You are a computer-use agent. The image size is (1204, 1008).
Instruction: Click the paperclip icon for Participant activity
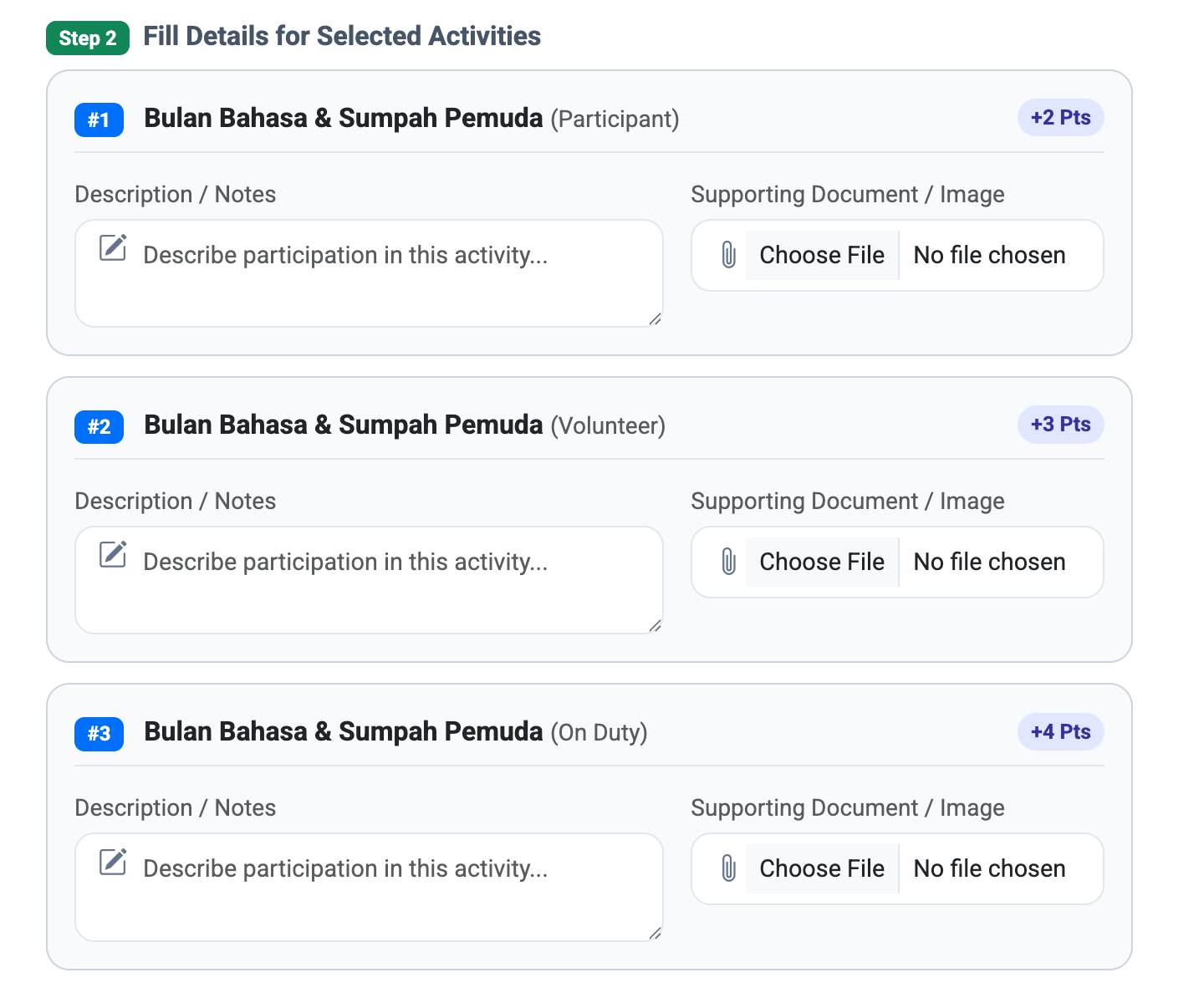pos(728,255)
